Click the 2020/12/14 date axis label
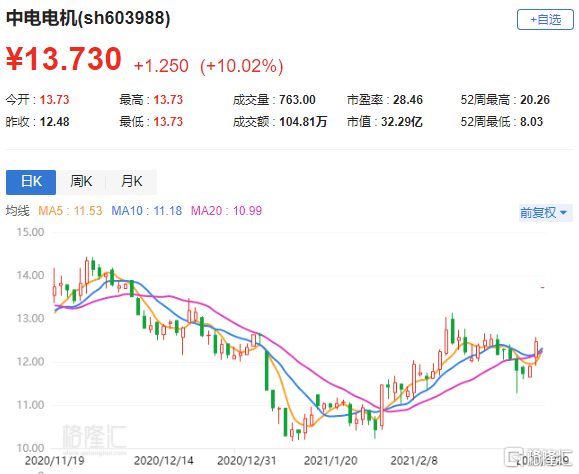579x474 pixels. pos(164,461)
